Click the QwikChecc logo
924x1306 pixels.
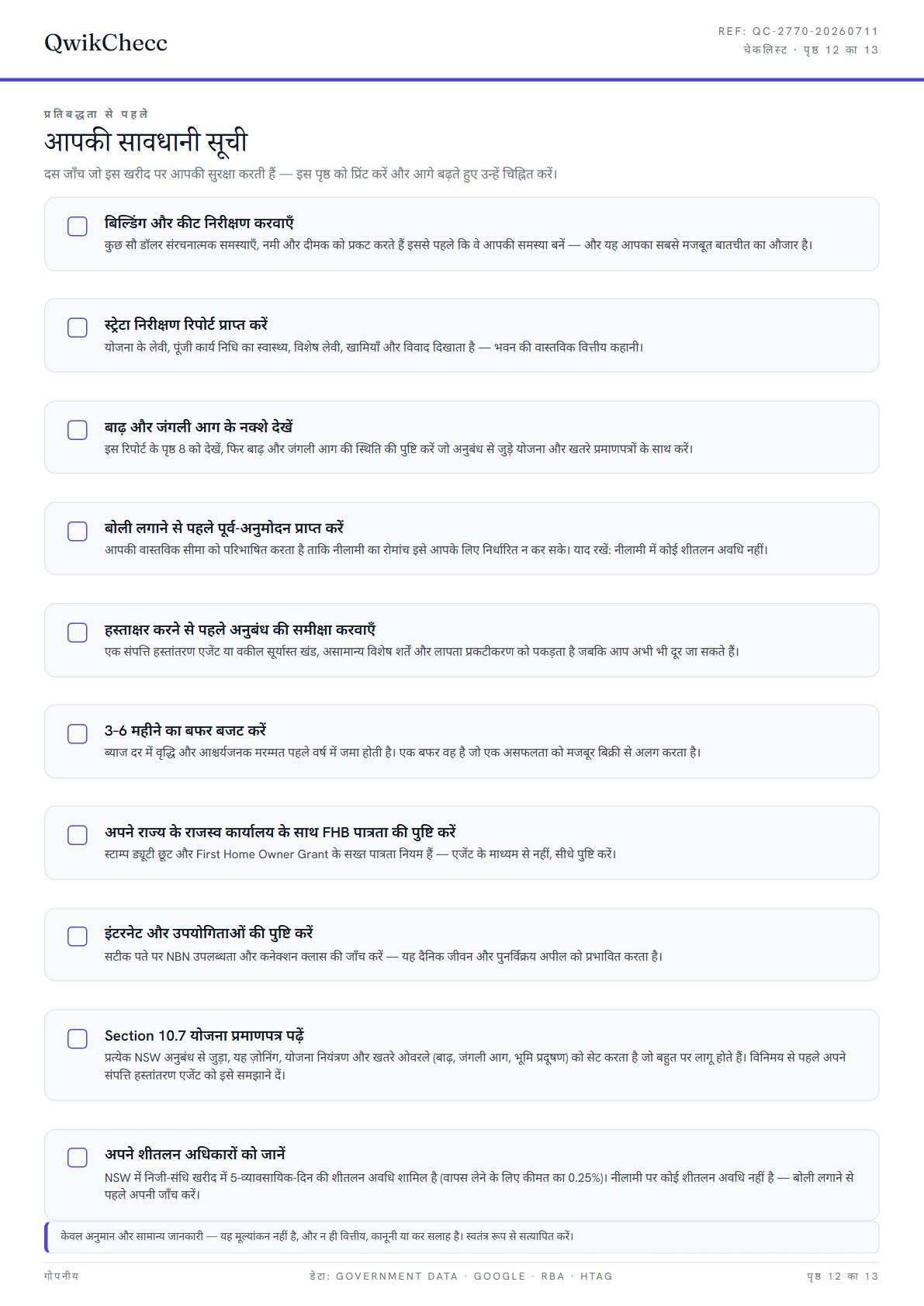(106, 43)
